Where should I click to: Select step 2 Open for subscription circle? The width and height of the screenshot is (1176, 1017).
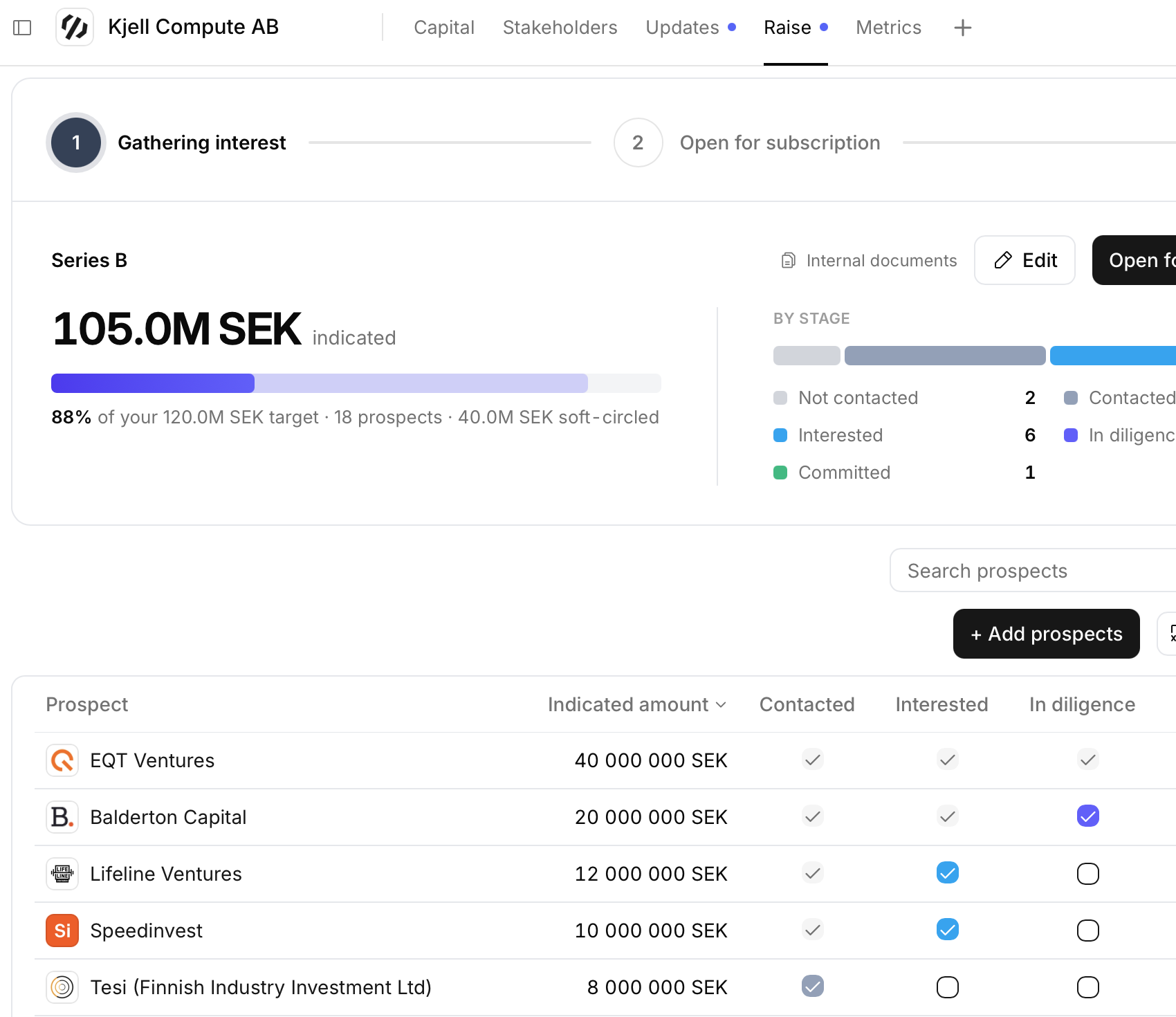638,143
